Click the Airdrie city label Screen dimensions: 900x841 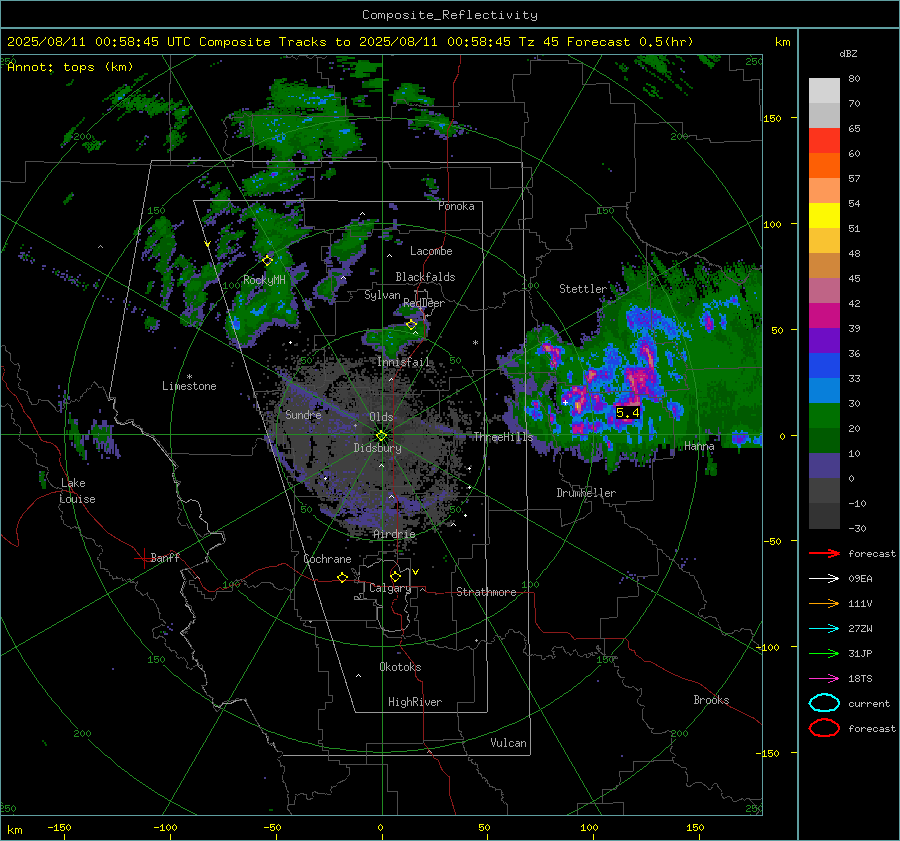(394, 534)
